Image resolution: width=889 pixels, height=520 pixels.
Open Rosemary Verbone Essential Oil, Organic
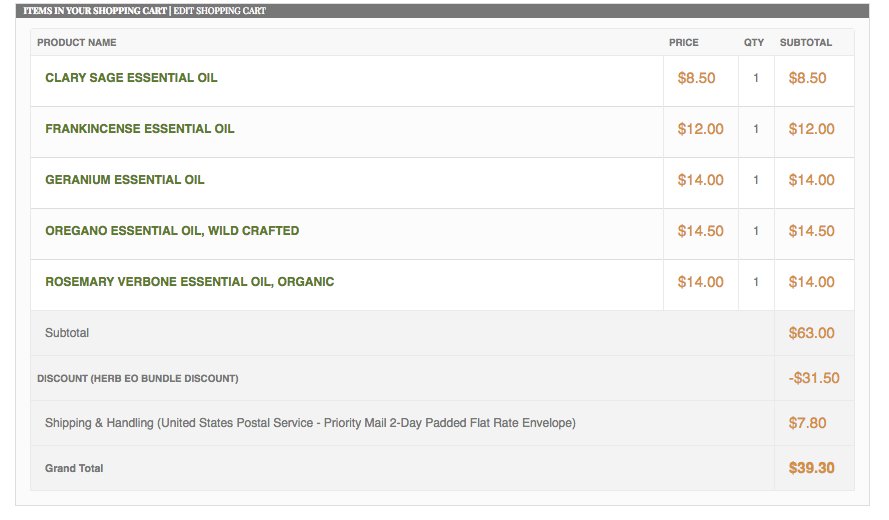tap(189, 282)
